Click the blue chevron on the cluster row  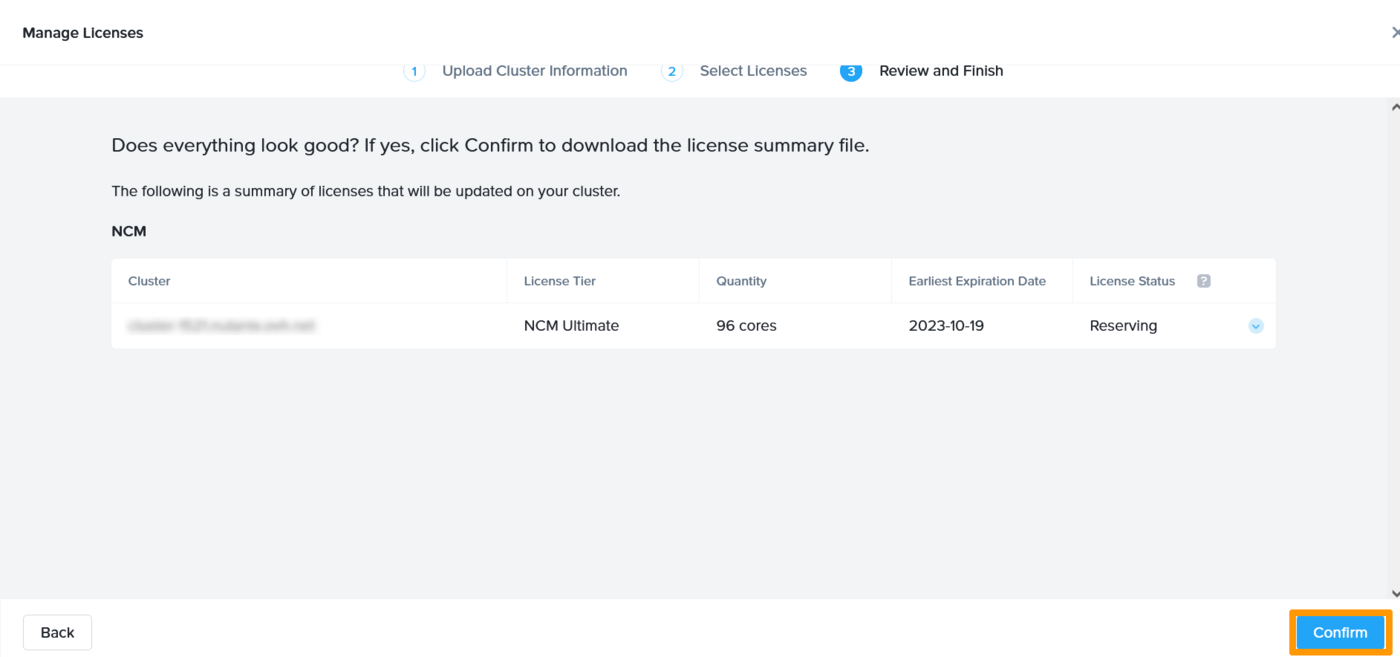pos(1255,325)
